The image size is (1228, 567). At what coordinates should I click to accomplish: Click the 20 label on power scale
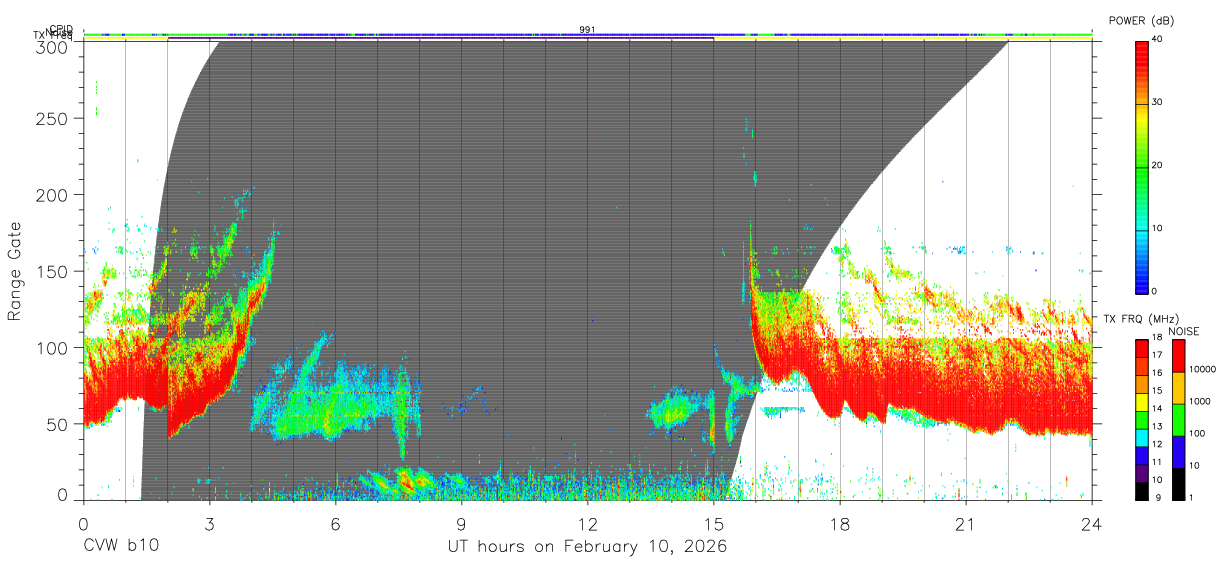click(1157, 165)
